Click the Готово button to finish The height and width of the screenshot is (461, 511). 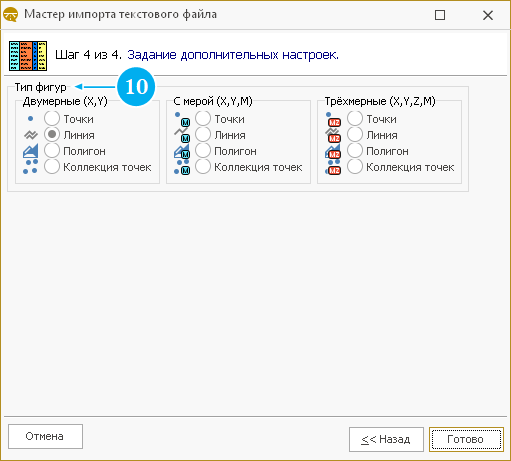(x=466, y=439)
